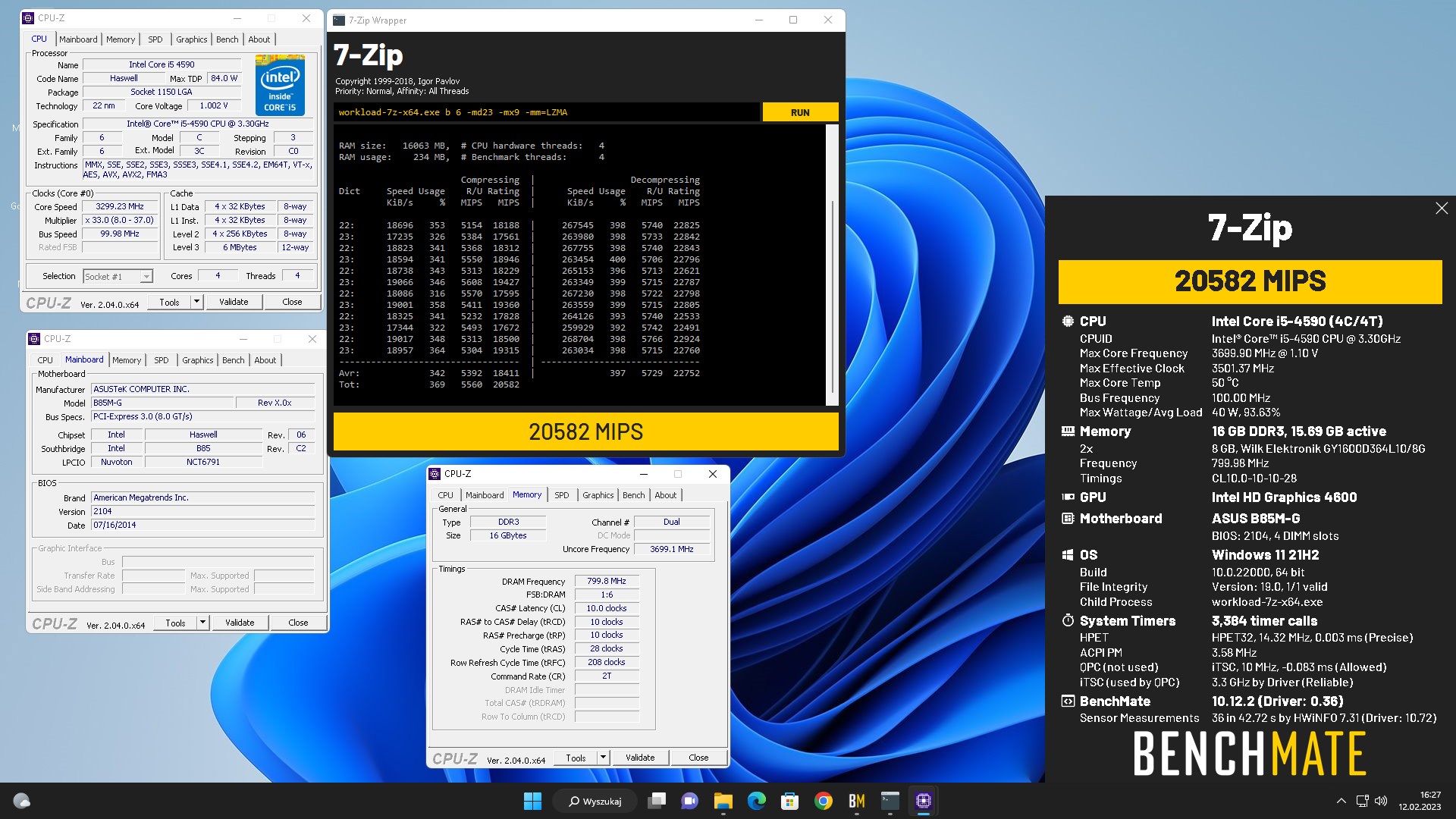Viewport: 1456px width, 819px height.
Task: Launch Google Chrome from taskbar
Action: tap(823, 801)
